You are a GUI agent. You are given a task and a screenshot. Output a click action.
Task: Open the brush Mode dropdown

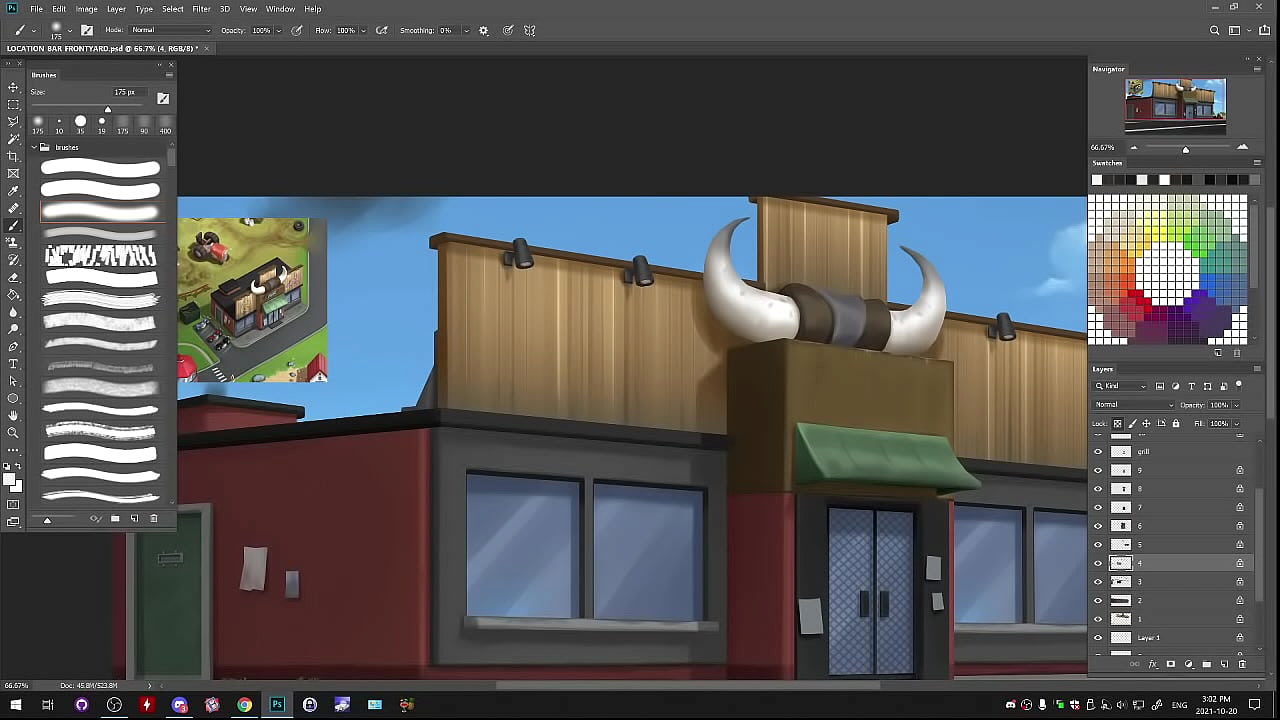pos(171,30)
